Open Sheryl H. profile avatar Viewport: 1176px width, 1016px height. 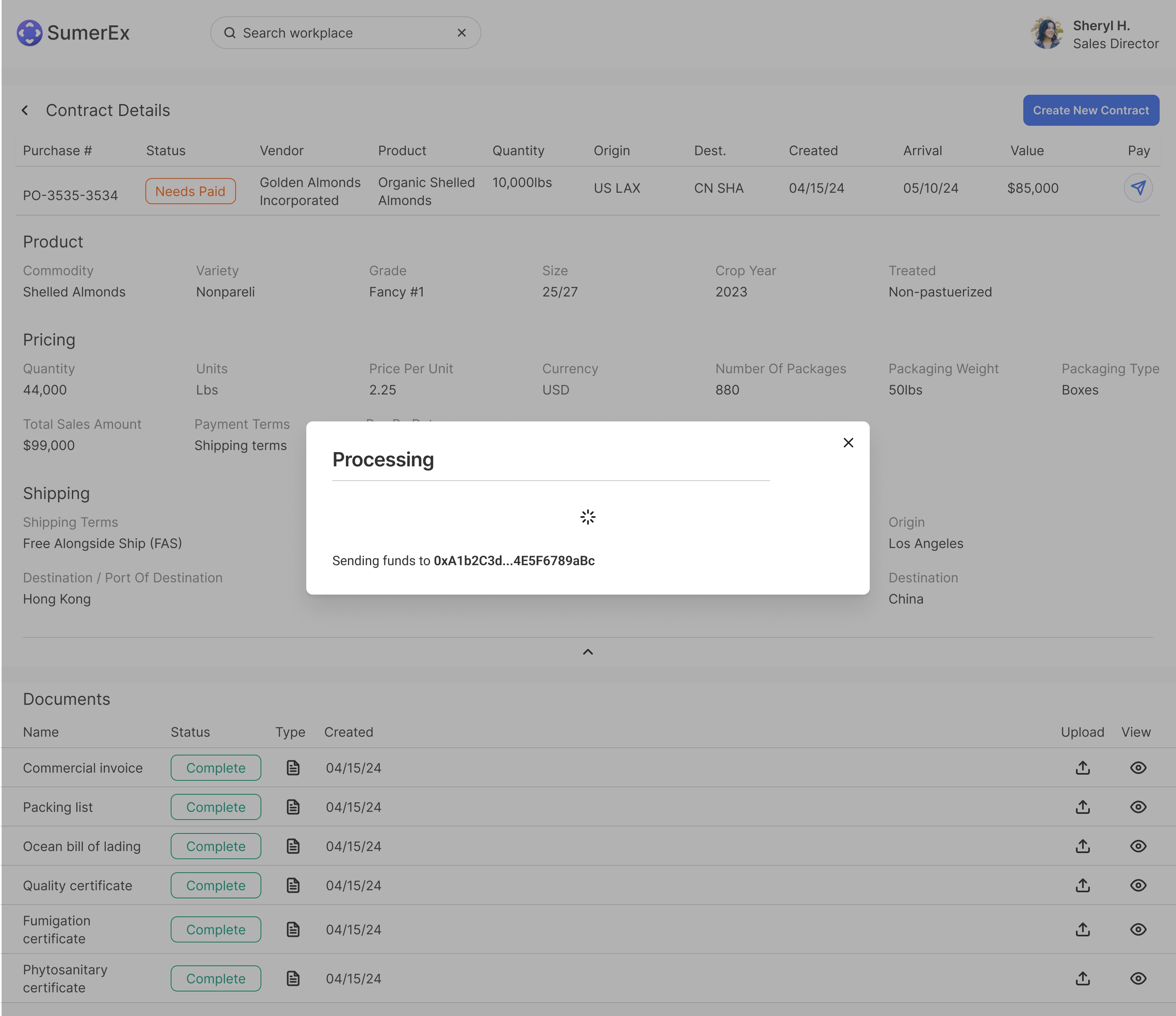click(x=1046, y=33)
